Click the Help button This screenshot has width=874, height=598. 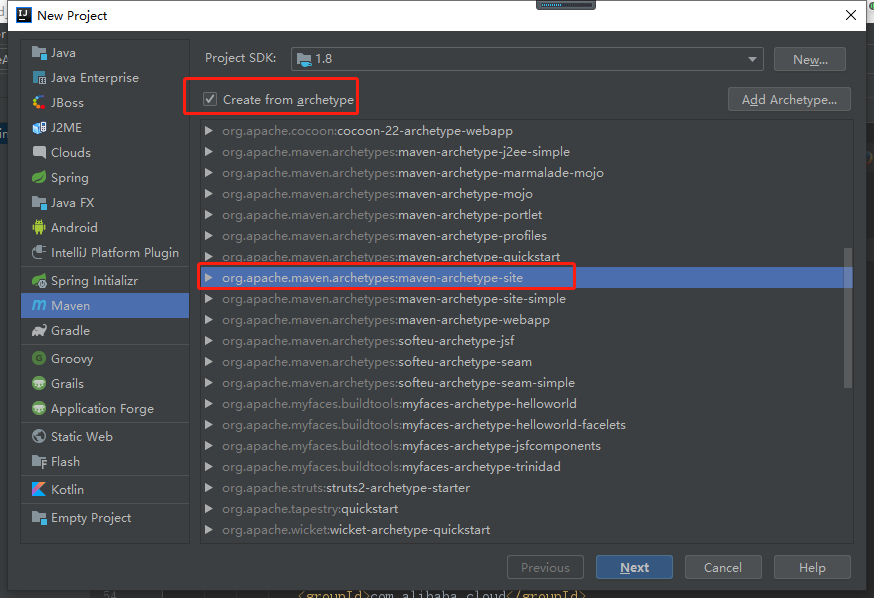pyautogui.click(x=812, y=567)
